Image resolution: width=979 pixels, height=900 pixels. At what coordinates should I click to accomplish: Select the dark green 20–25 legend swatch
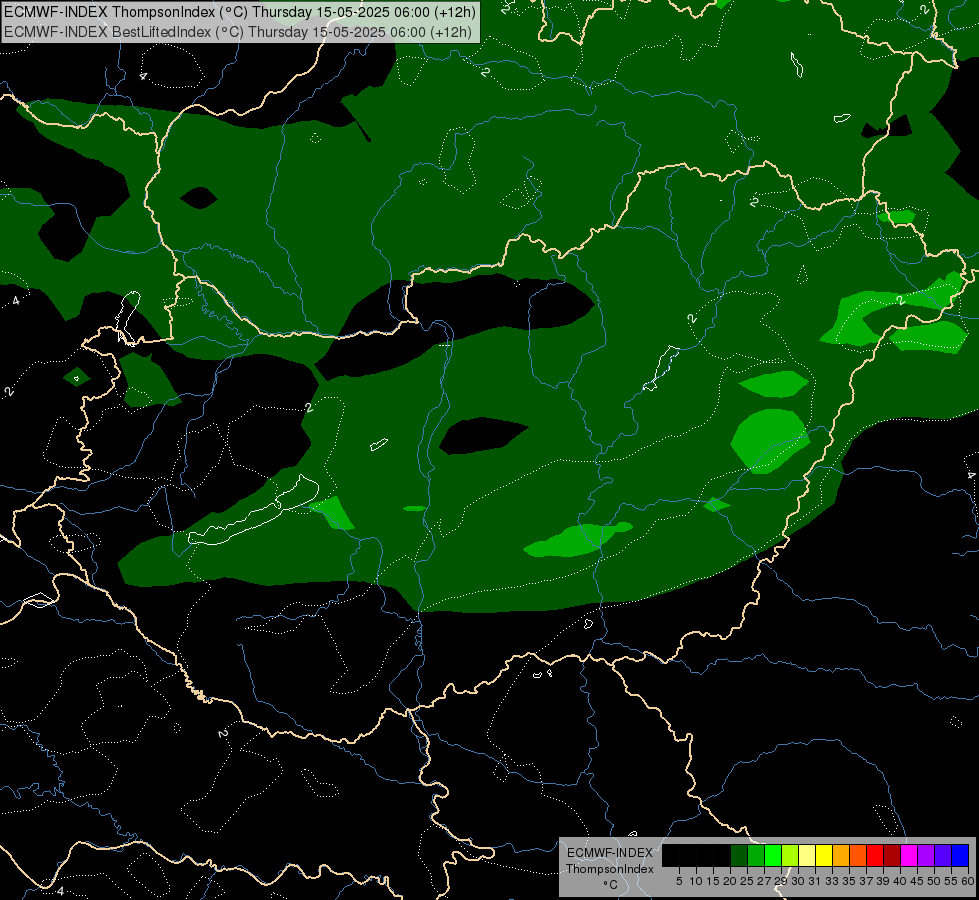[x=739, y=855]
